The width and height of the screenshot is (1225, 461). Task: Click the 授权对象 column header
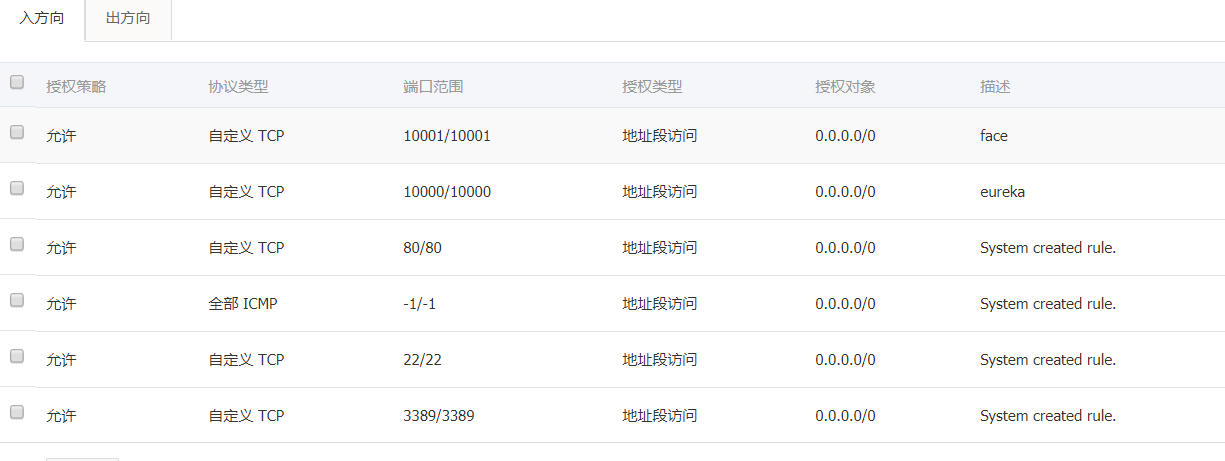(845, 87)
